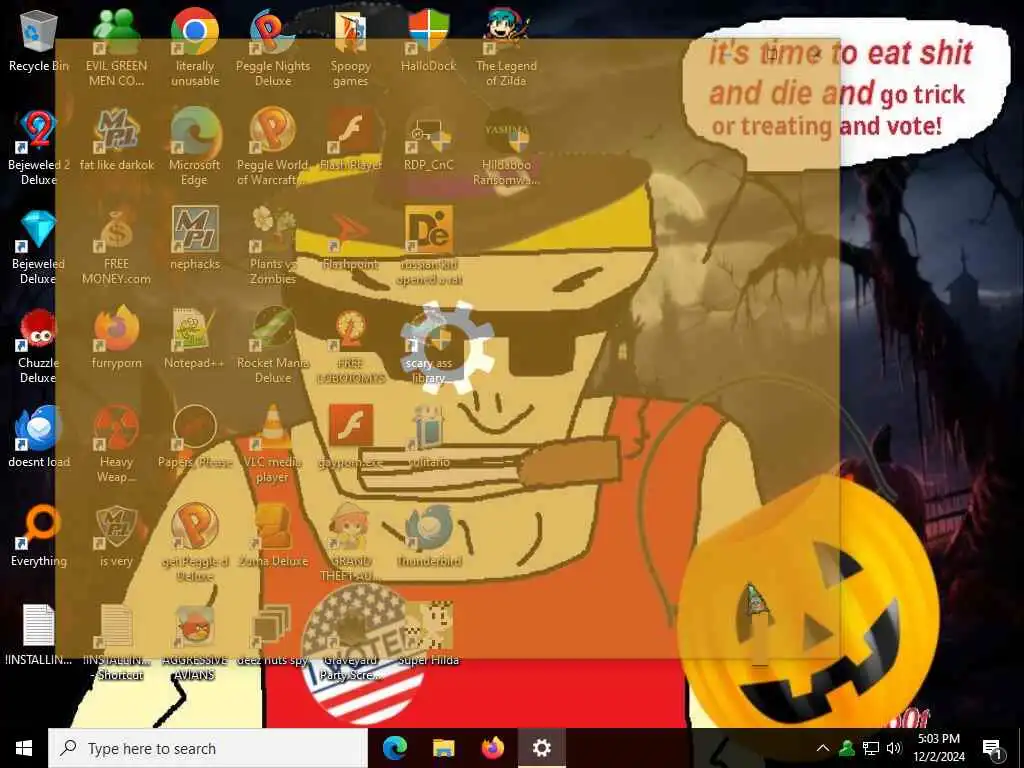Select the nephacks icon
The image size is (1024, 768).
[x=195, y=239]
